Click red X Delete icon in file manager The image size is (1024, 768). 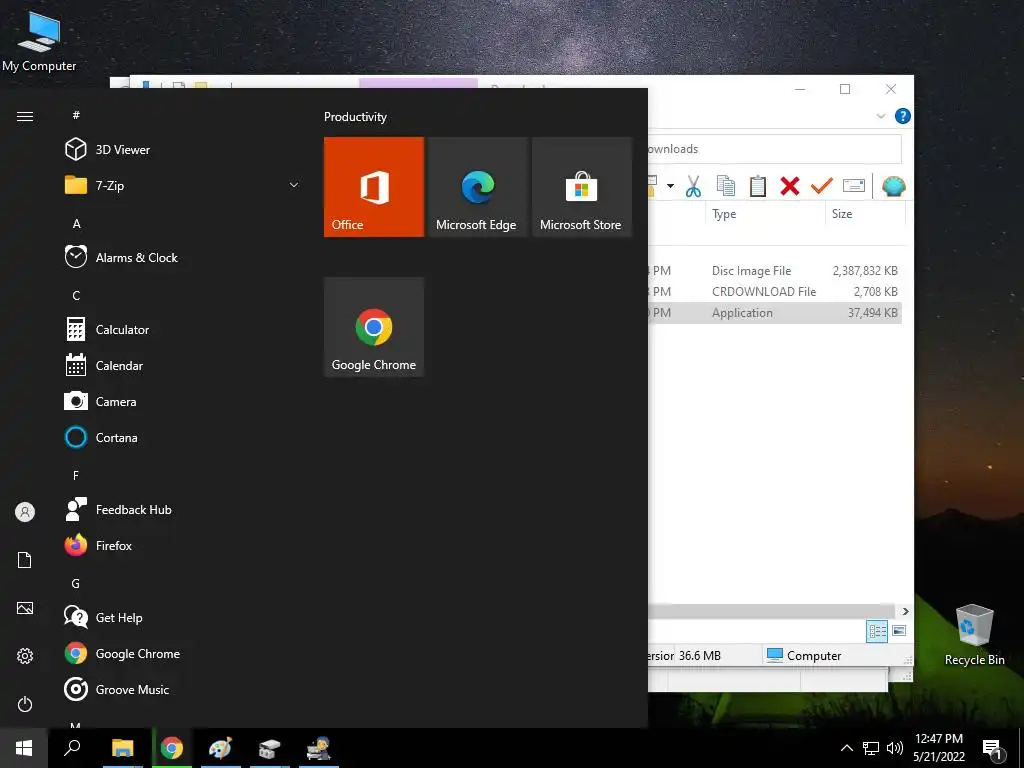[x=790, y=186]
